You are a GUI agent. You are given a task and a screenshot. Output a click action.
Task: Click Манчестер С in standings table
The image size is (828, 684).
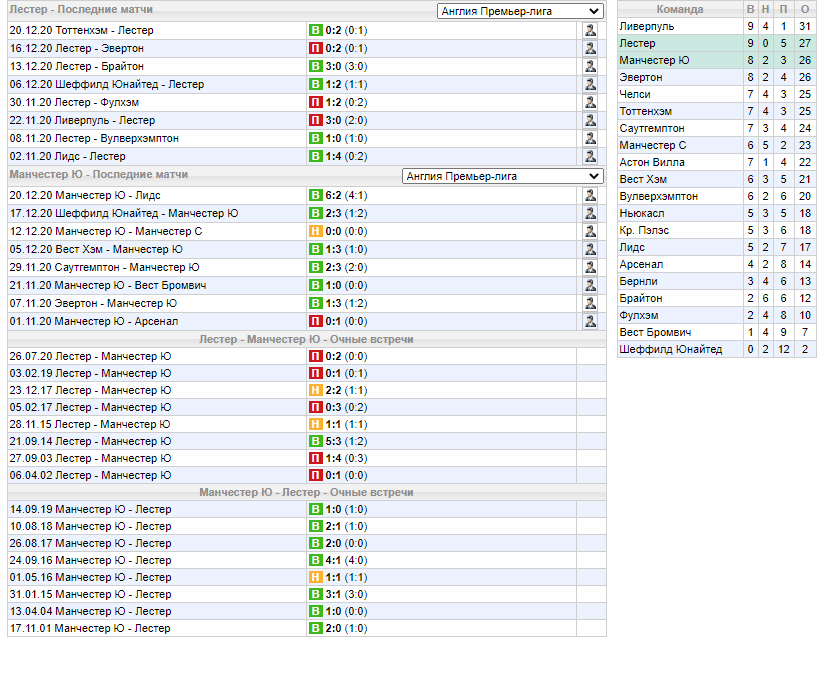653,145
